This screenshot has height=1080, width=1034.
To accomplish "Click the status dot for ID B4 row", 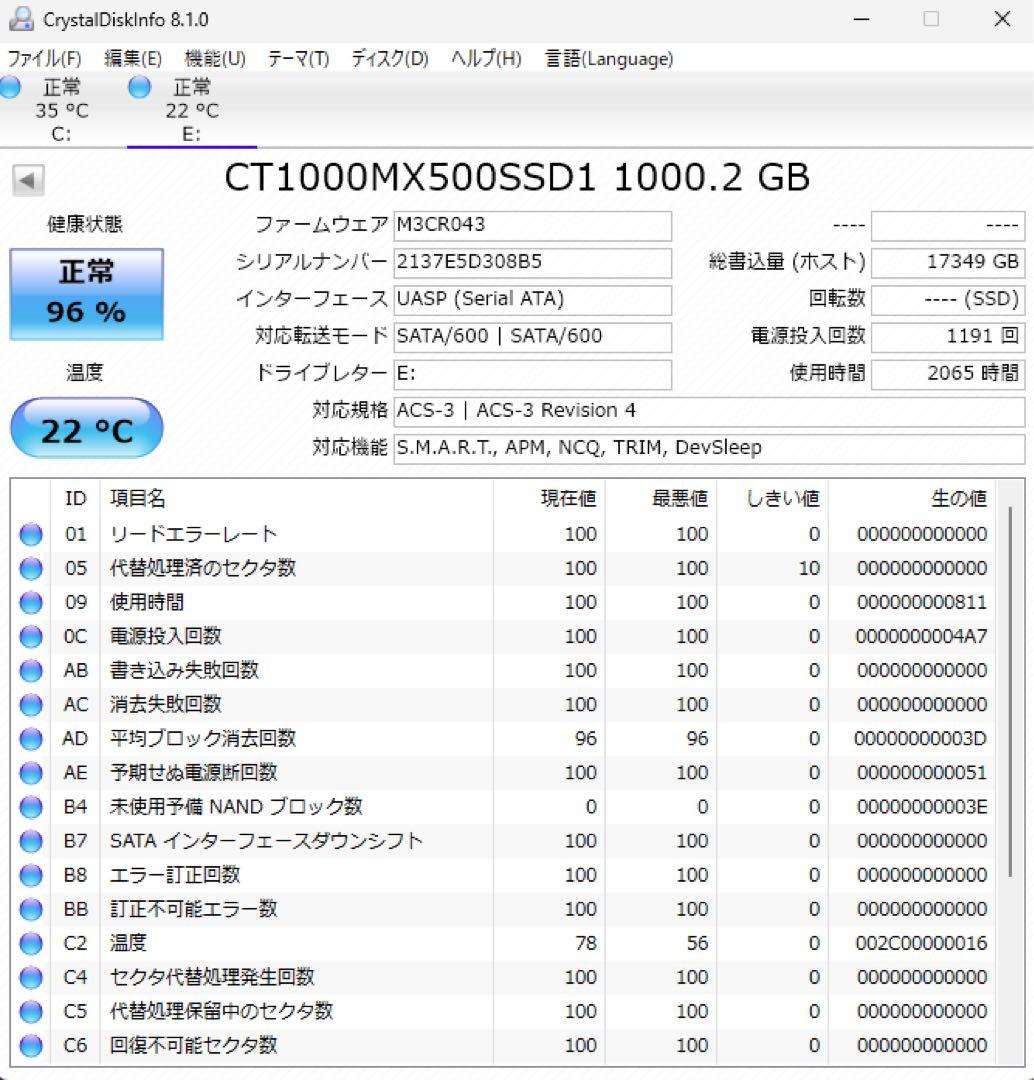I will click(x=31, y=807).
